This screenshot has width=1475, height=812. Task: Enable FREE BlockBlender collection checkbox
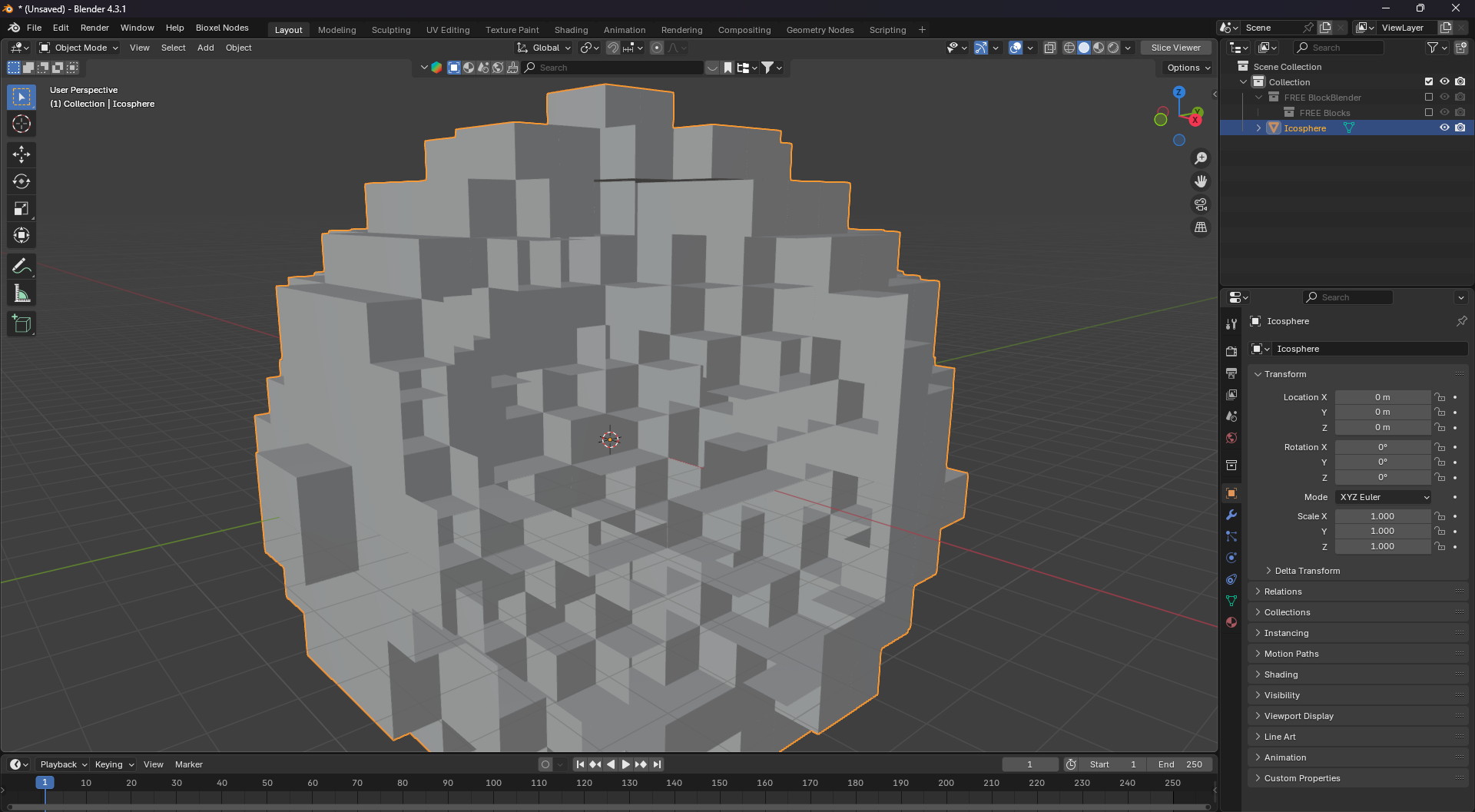1429,97
